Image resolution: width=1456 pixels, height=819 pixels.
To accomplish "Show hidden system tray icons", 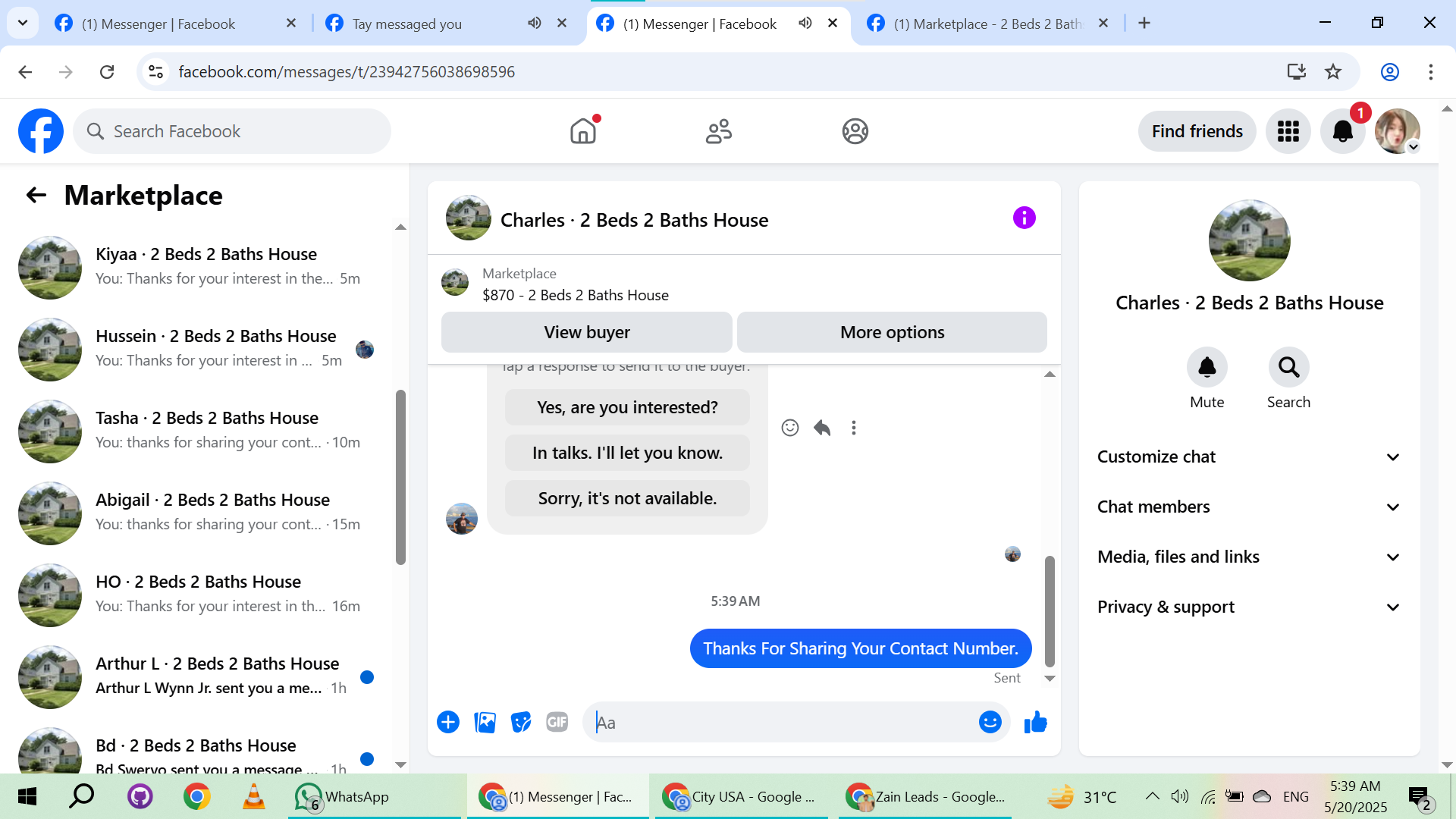I will tap(1152, 796).
